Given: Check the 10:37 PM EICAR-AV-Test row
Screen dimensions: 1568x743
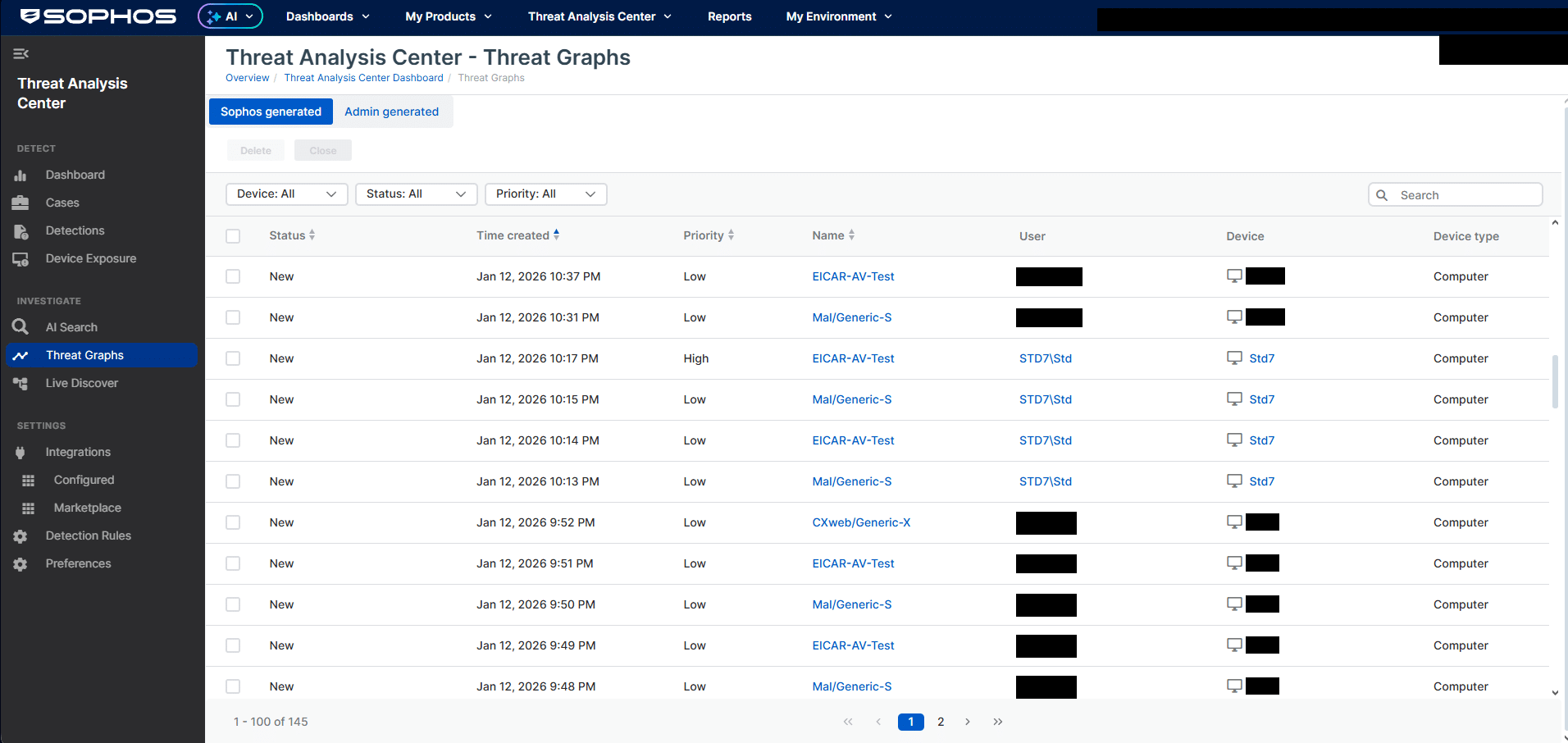Looking at the screenshot, I should (233, 276).
